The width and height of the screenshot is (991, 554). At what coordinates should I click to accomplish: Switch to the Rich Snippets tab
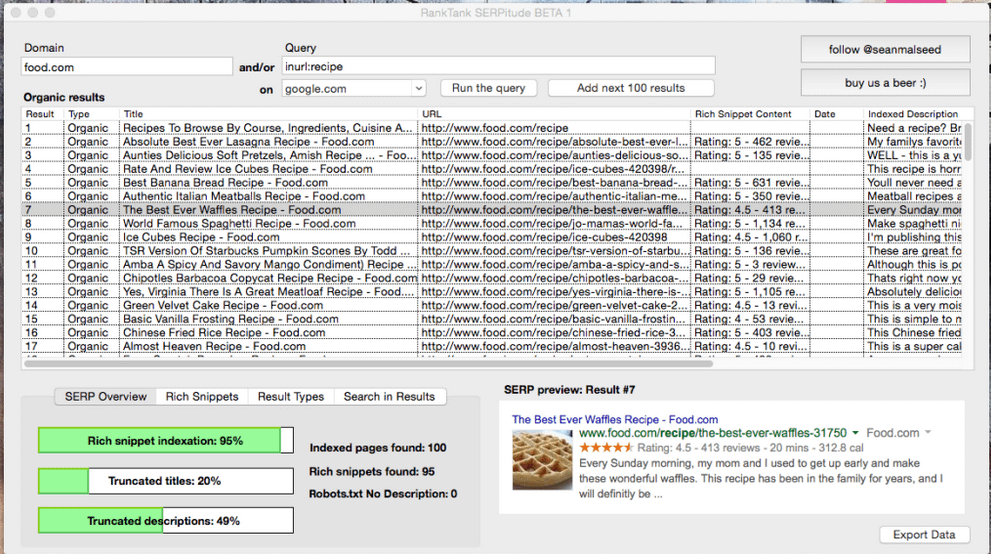202,396
